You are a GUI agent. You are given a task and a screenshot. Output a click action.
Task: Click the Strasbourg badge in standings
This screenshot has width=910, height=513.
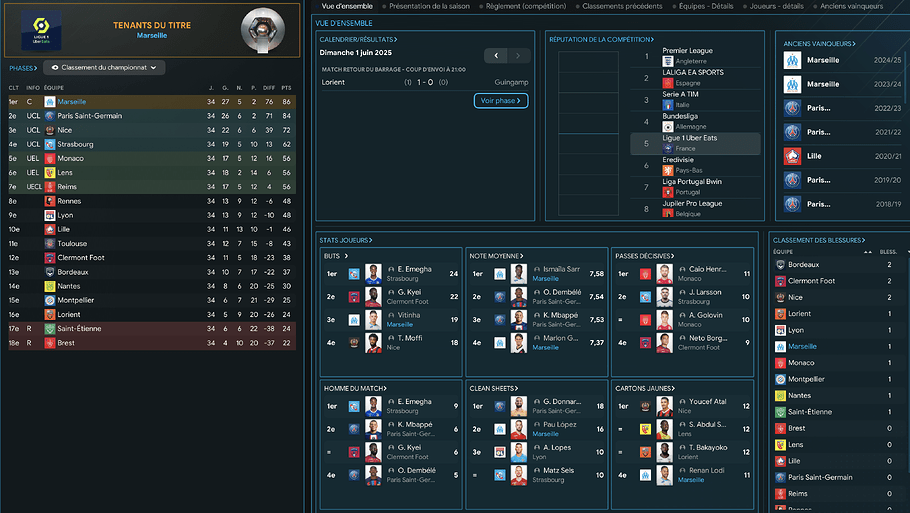(50, 144)
